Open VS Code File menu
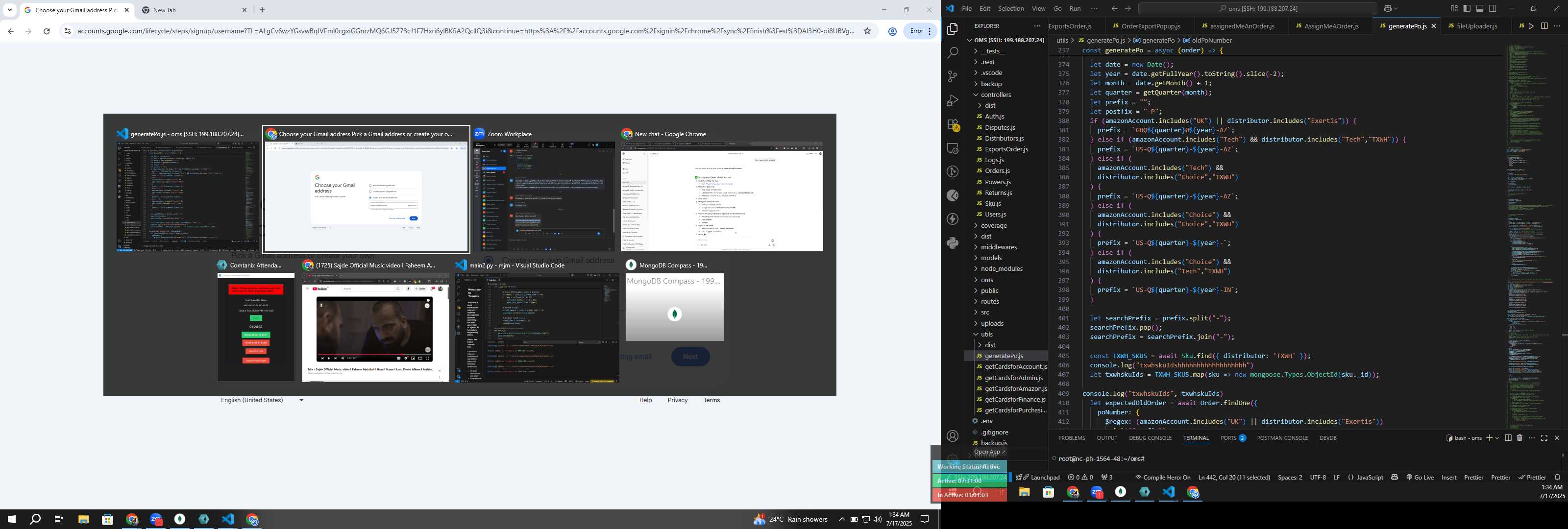The width and height of the screenshot is (1568, 529). click(967, 8)
